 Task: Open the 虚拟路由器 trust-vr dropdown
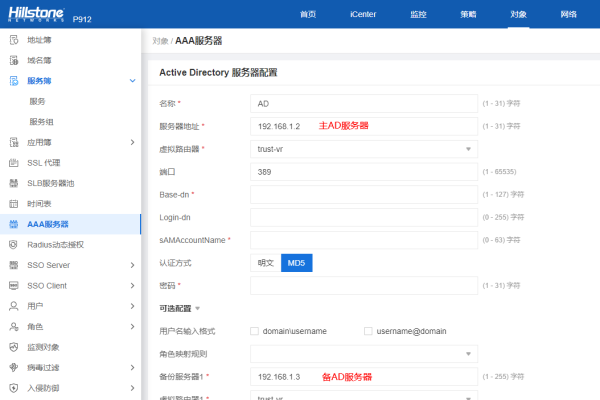(364, 149)
